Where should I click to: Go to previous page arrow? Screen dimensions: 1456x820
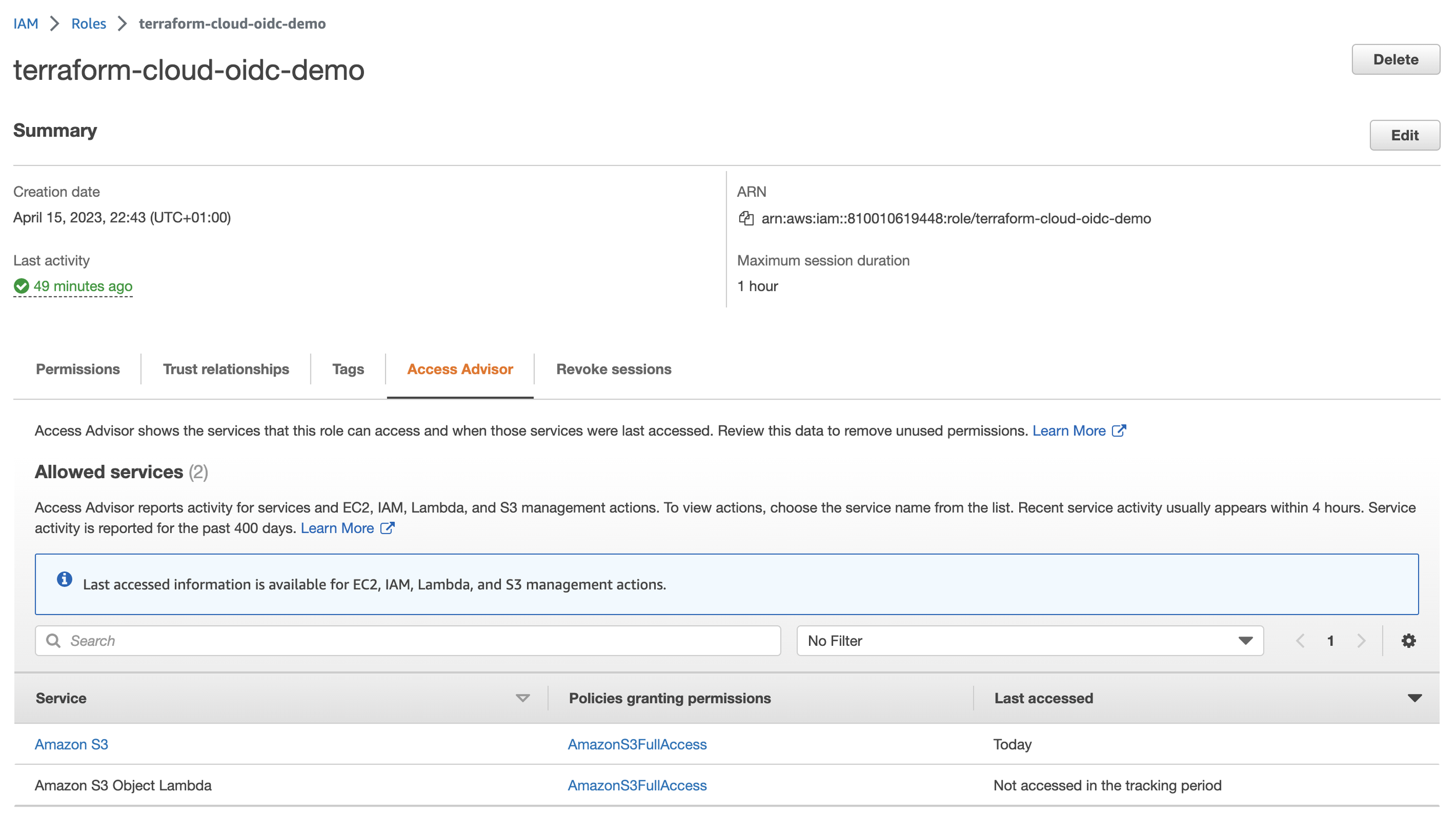[1300, 641]
